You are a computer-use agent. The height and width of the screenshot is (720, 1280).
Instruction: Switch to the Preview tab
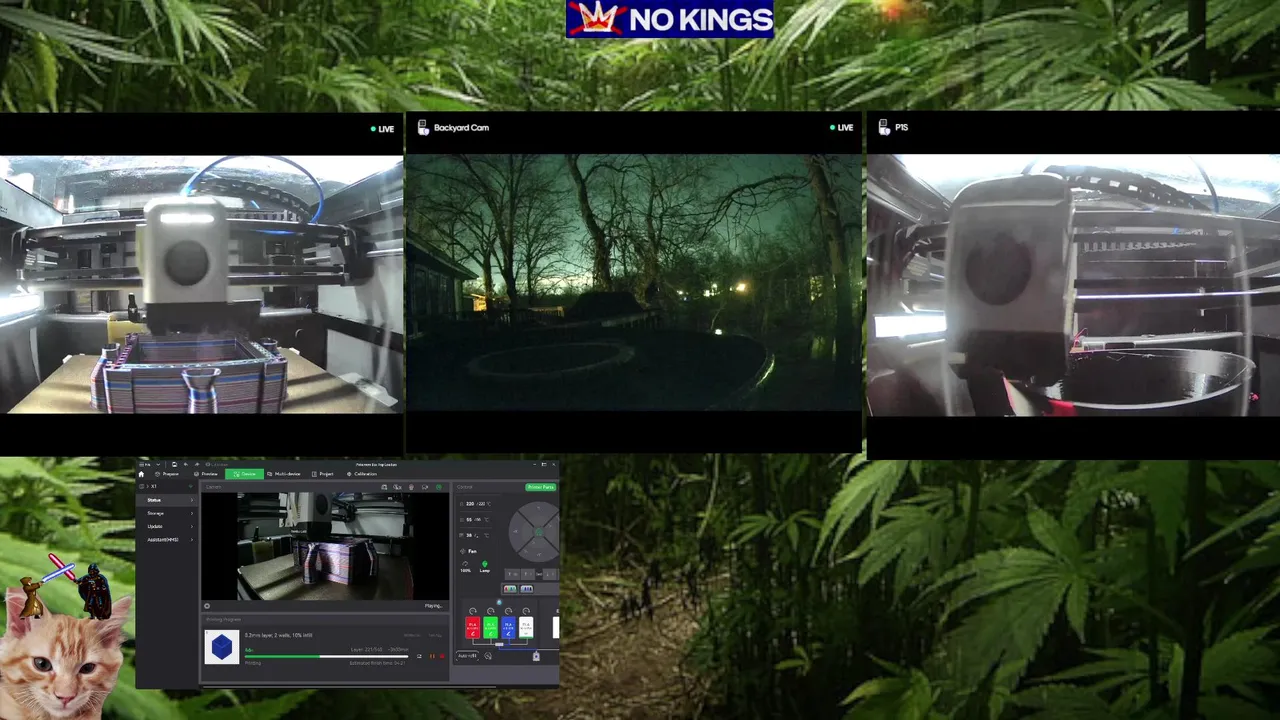pyautogui.click(x=206, y=474)
